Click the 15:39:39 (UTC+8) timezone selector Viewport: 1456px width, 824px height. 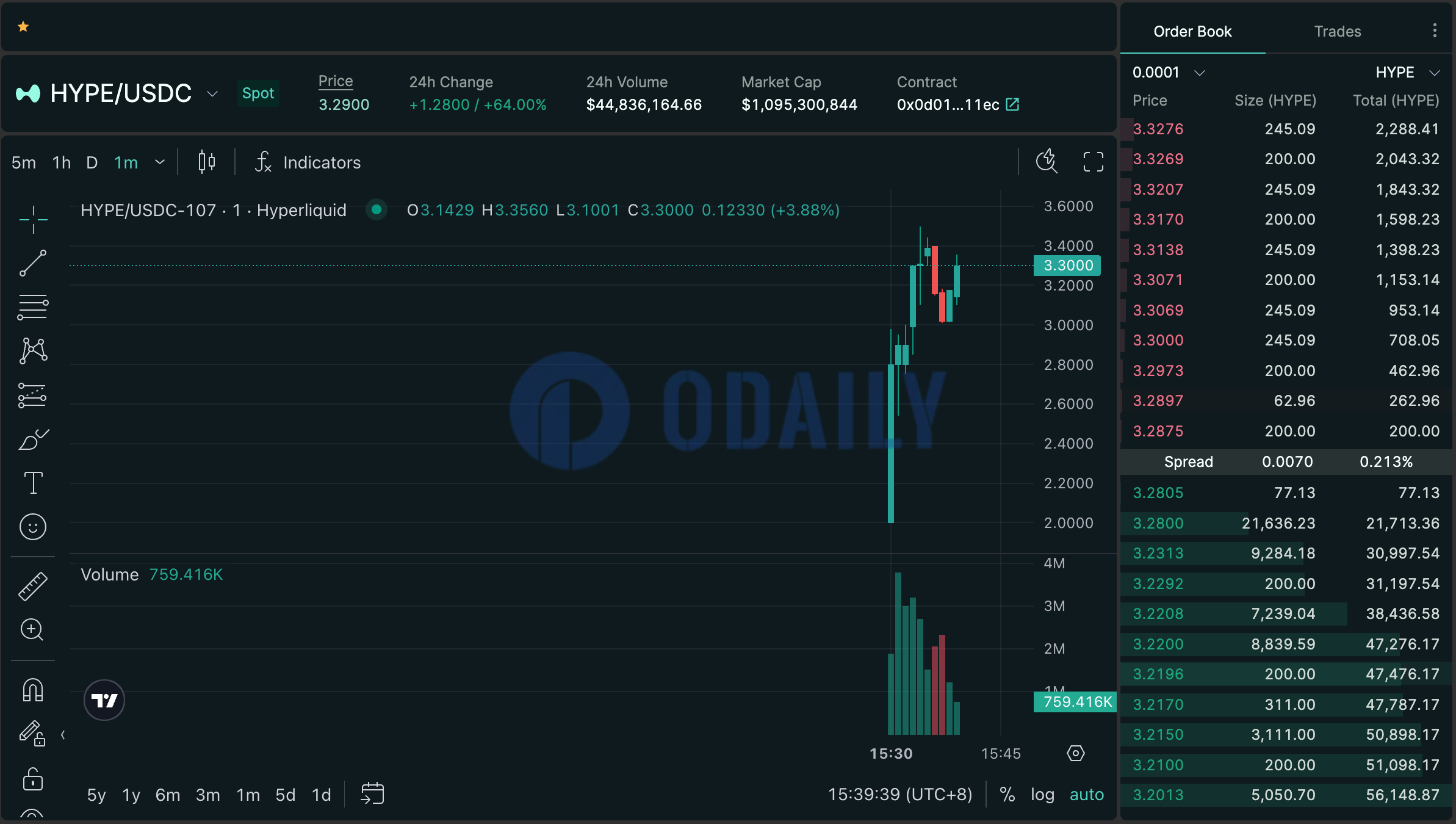click(x=900, y=795)
